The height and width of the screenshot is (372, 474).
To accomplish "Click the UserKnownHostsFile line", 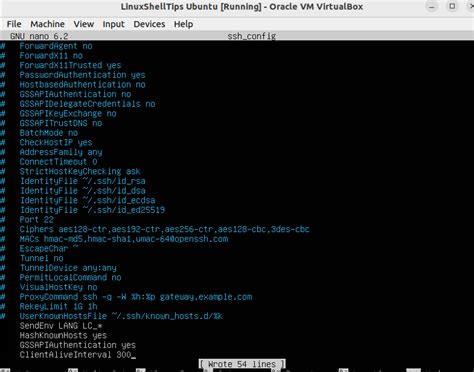I will [121, 317].
